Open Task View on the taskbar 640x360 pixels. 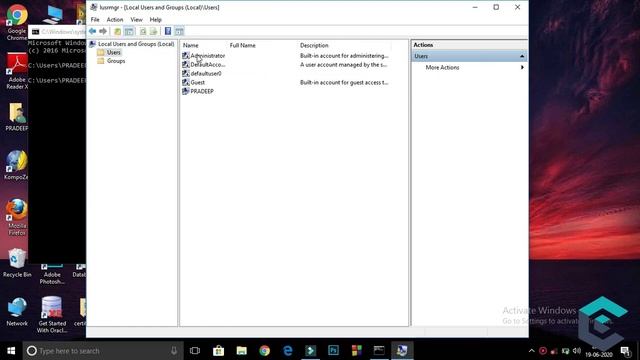(x=195, y=351)
